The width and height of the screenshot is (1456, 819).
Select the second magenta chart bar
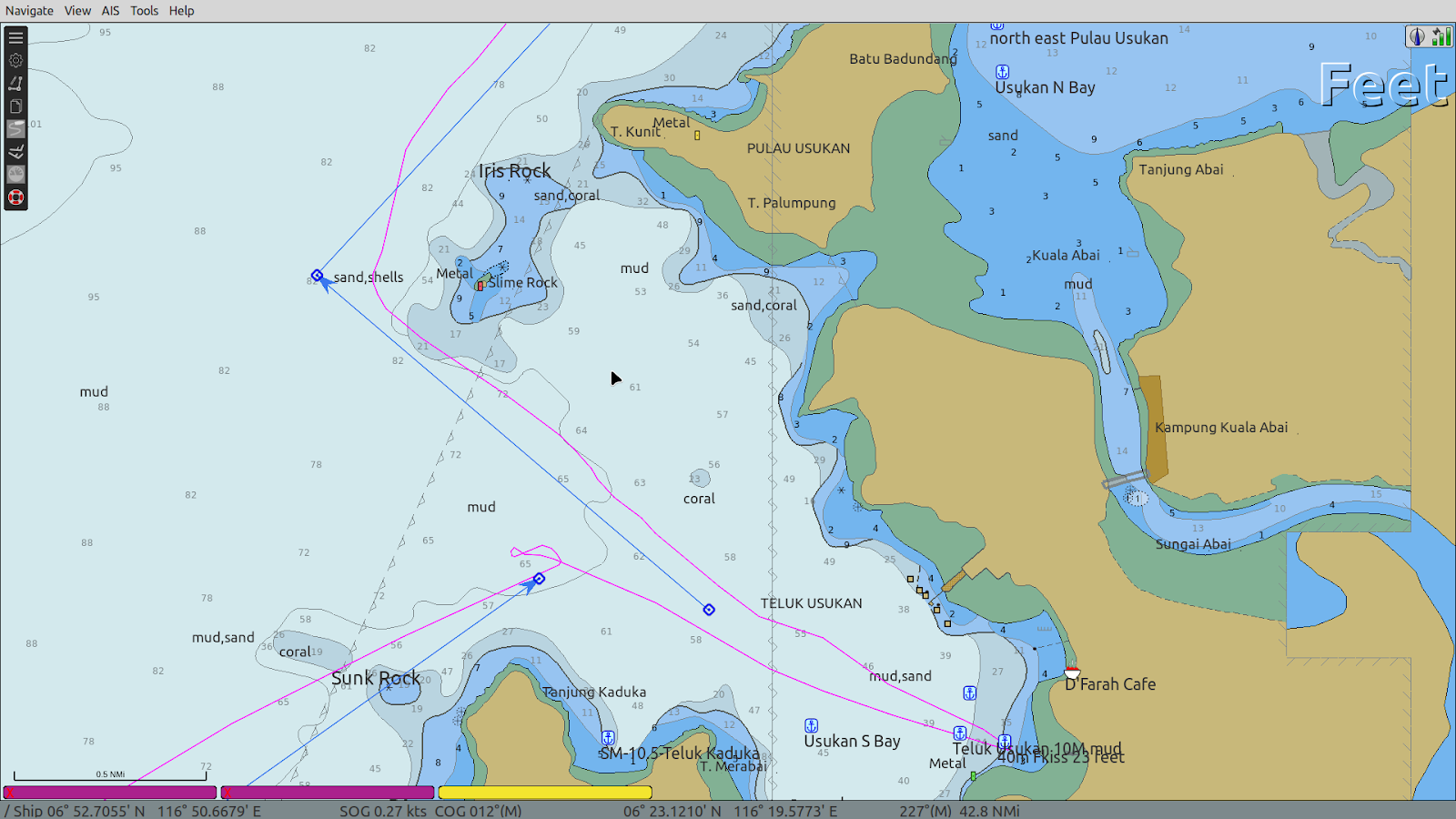pyautogui.click(x=328, y=793)
